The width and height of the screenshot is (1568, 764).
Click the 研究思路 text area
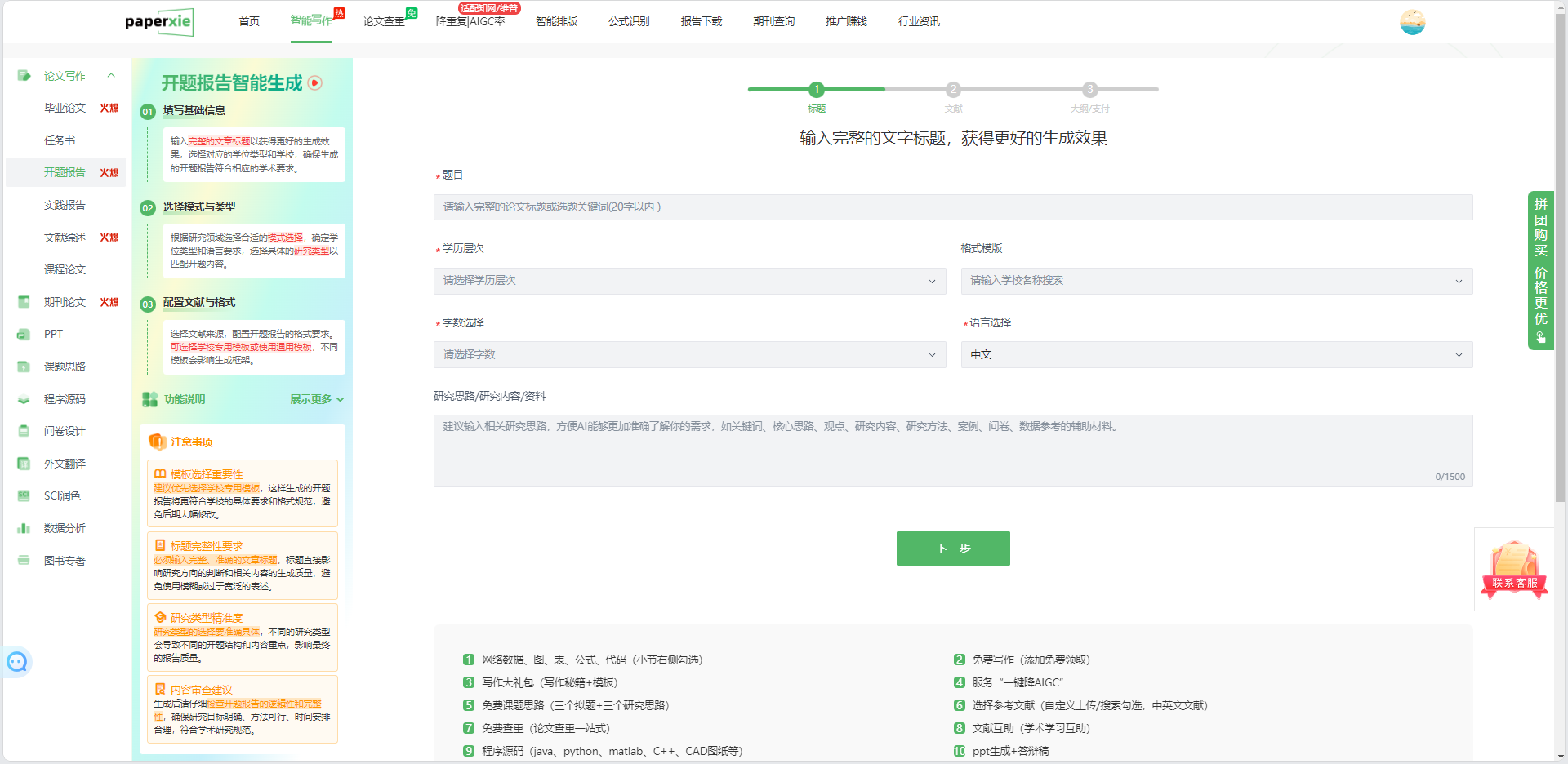(952, 451)
